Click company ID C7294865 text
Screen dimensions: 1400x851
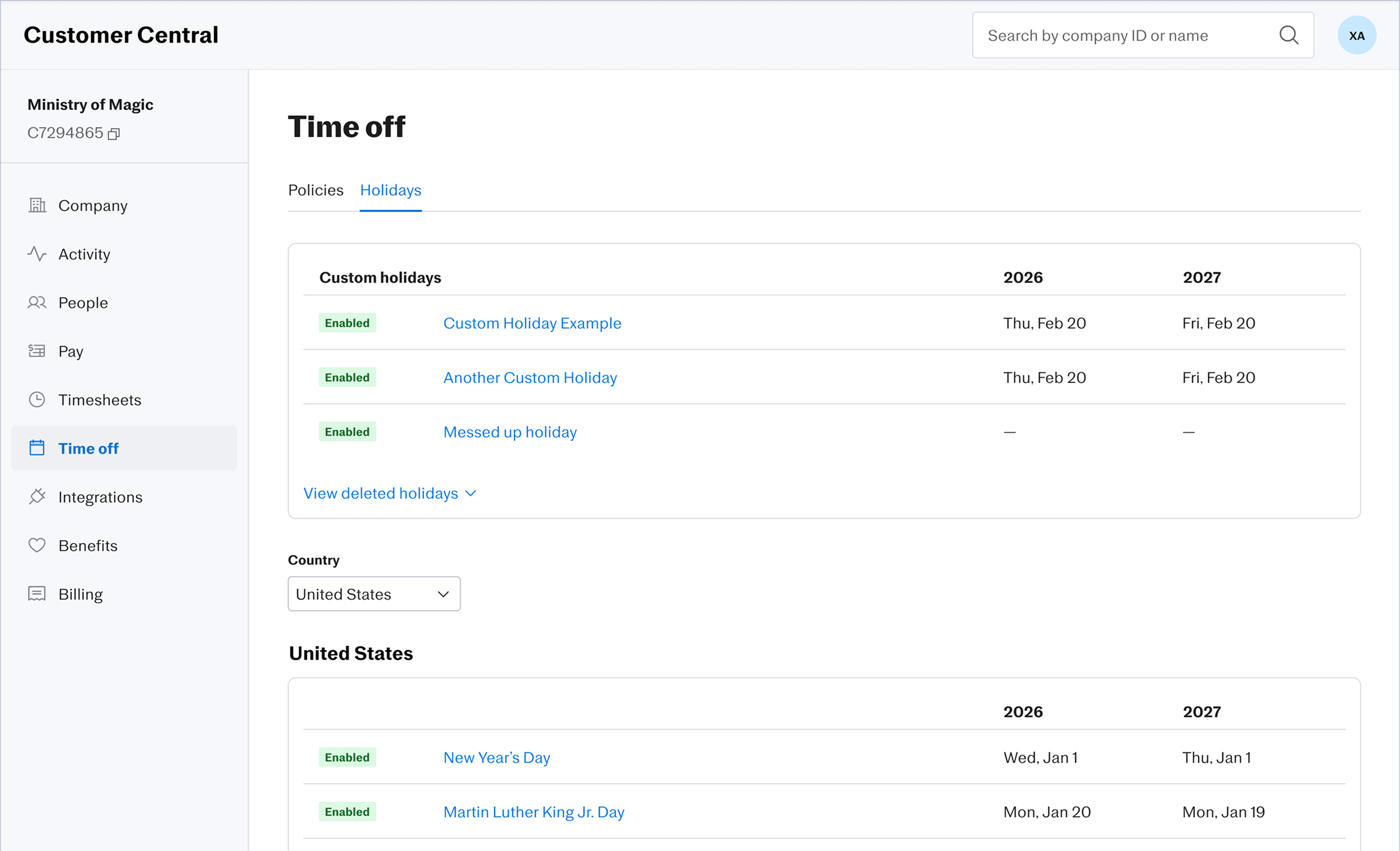pyautogui.click(x=65, y=133)
